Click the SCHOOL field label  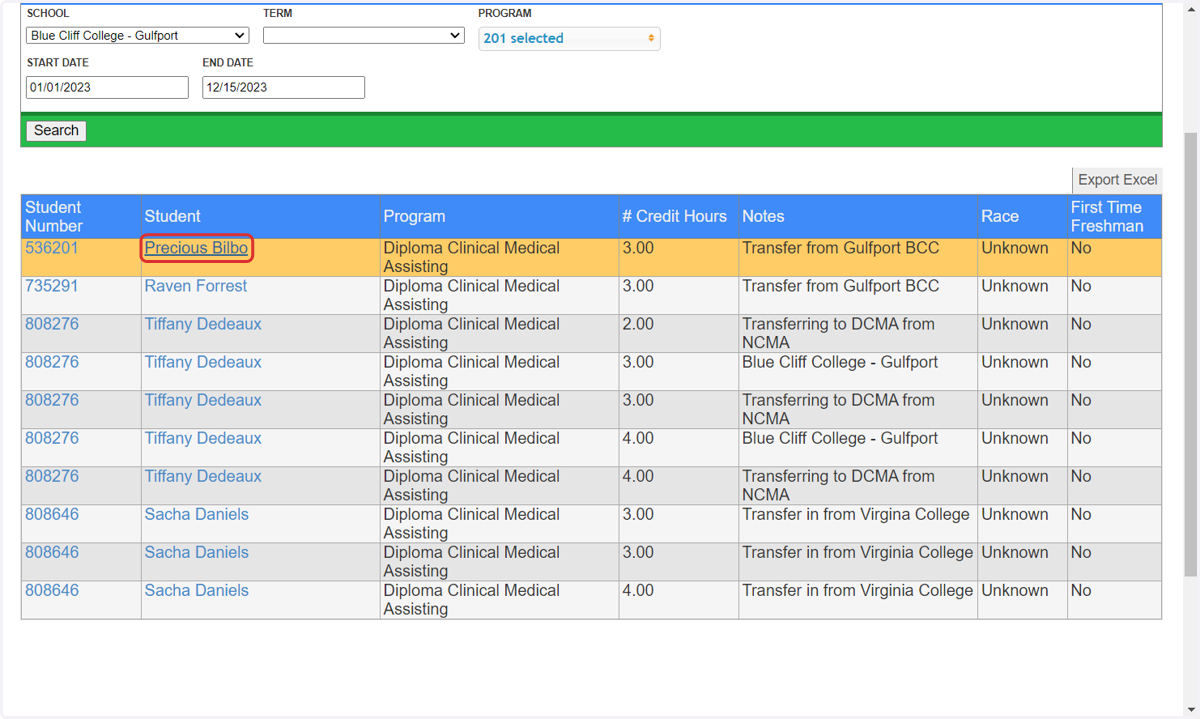pos(48,13)
